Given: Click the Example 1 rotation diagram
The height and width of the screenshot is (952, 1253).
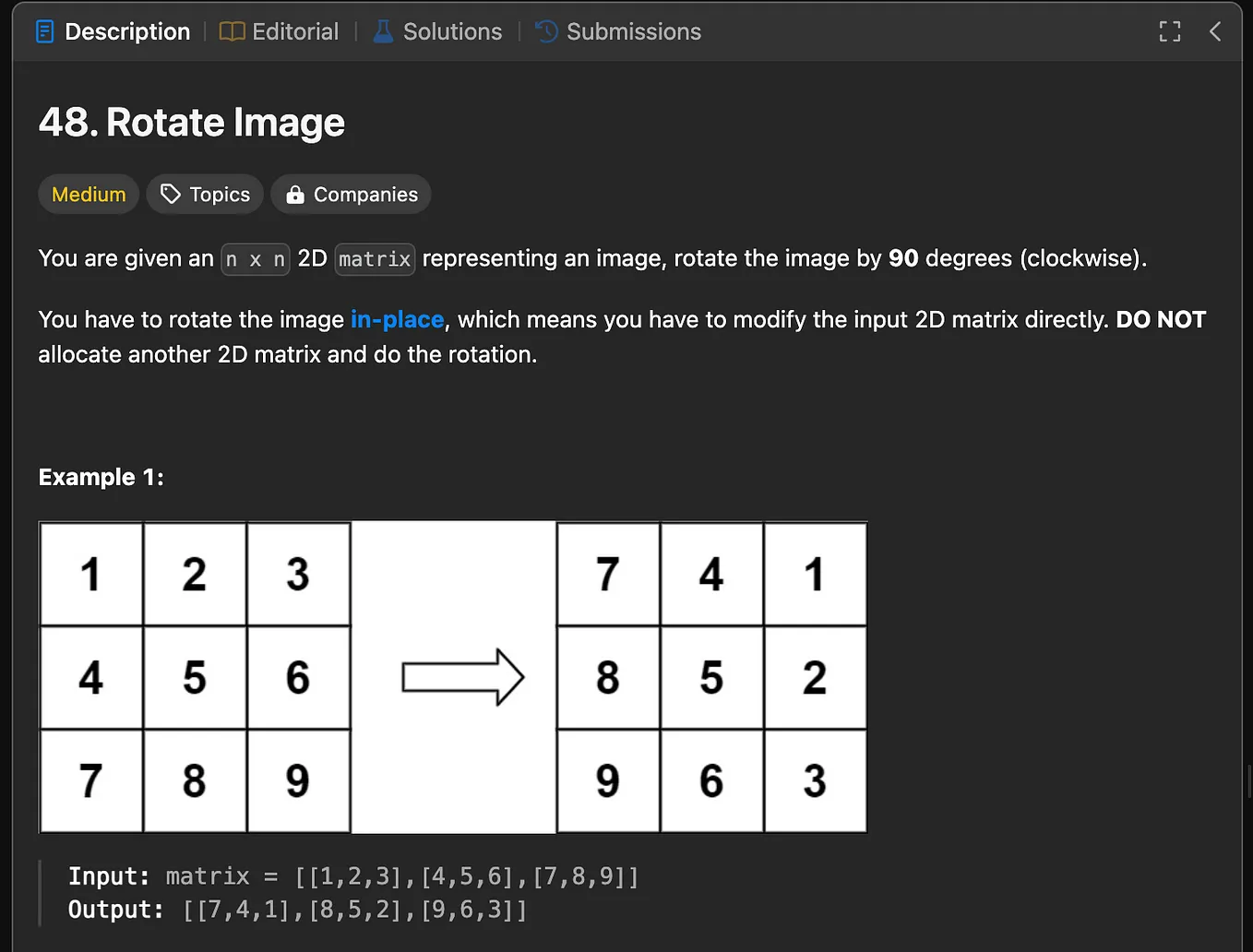Looking at the screenshot, I should pos(452,676).
